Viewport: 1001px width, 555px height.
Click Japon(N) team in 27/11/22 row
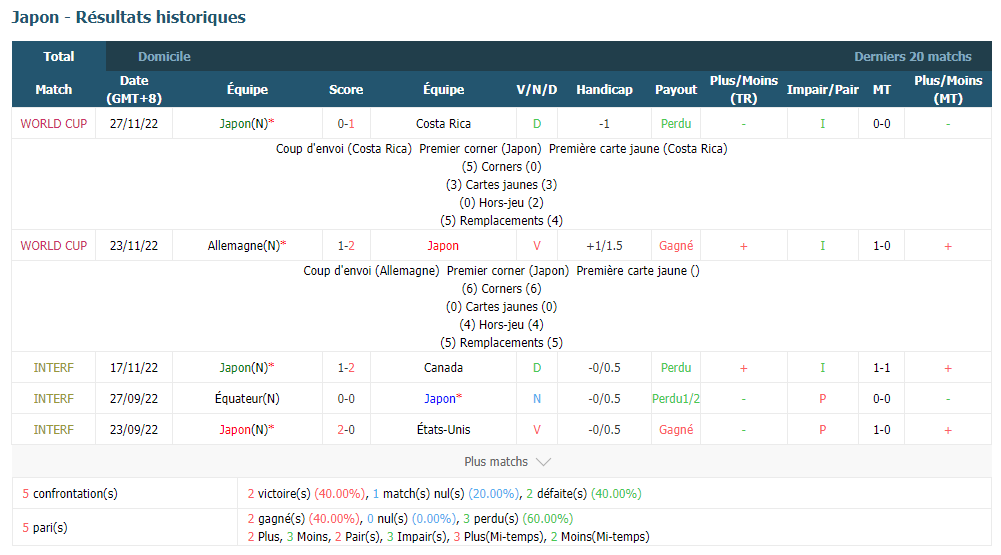click(246, 123)
